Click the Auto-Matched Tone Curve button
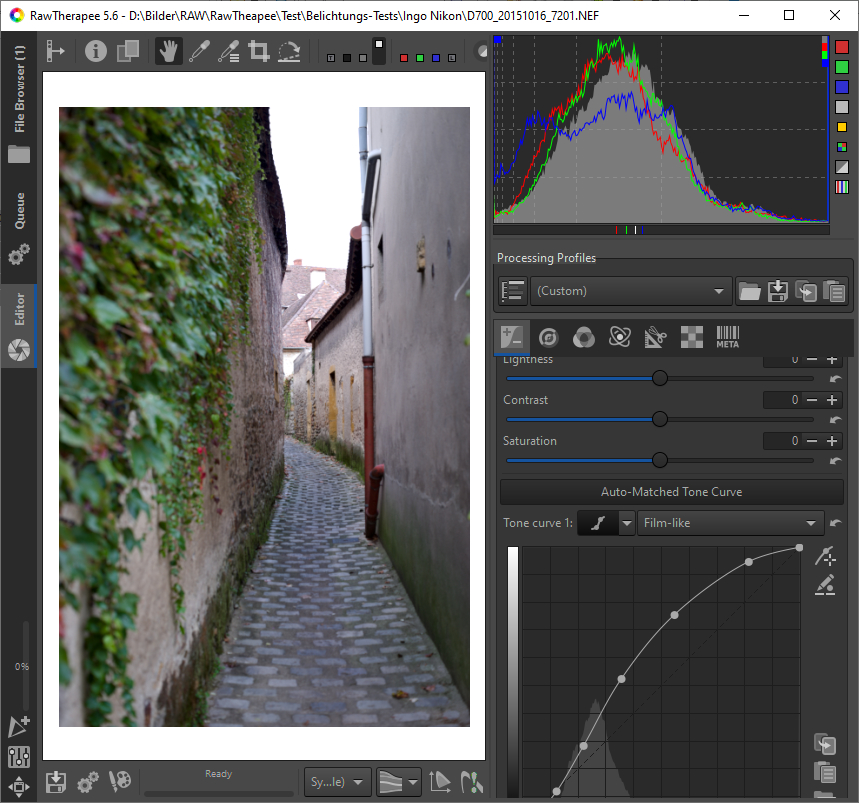This screenshot has height=803, width=859. tap(671, 492)
